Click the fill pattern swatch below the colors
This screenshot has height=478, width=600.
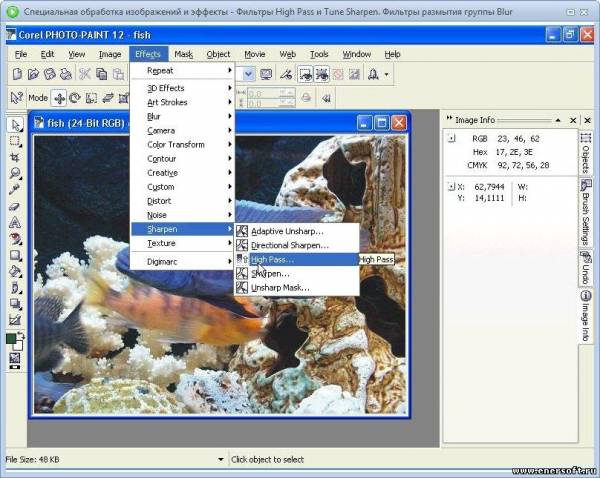[x=15, y=359]
